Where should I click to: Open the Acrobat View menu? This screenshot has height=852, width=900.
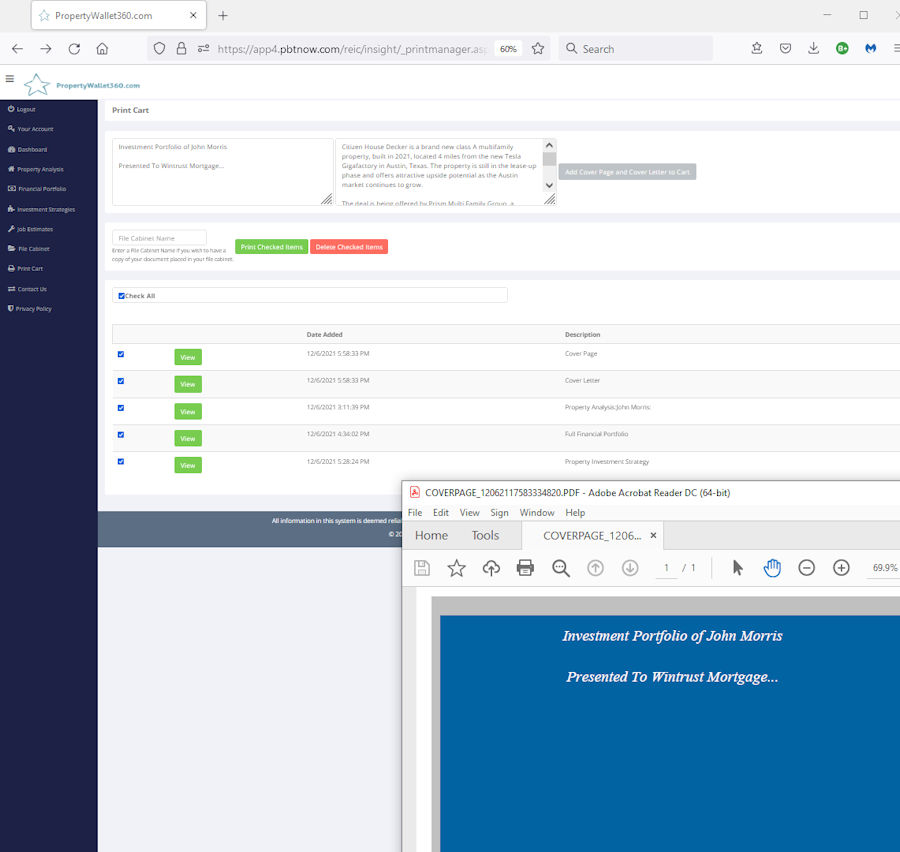click(x=470, y=513)
